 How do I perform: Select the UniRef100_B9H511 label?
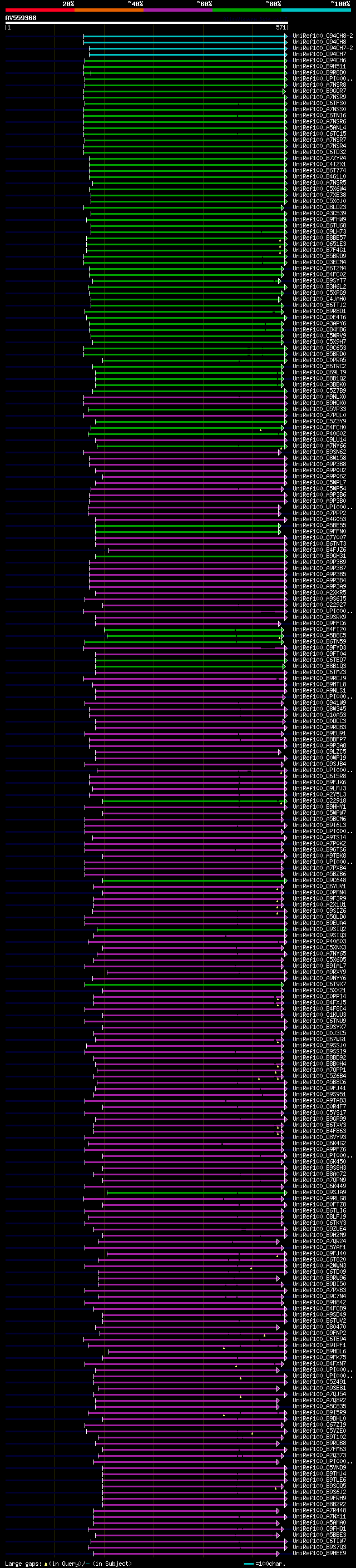click(319, 66)
